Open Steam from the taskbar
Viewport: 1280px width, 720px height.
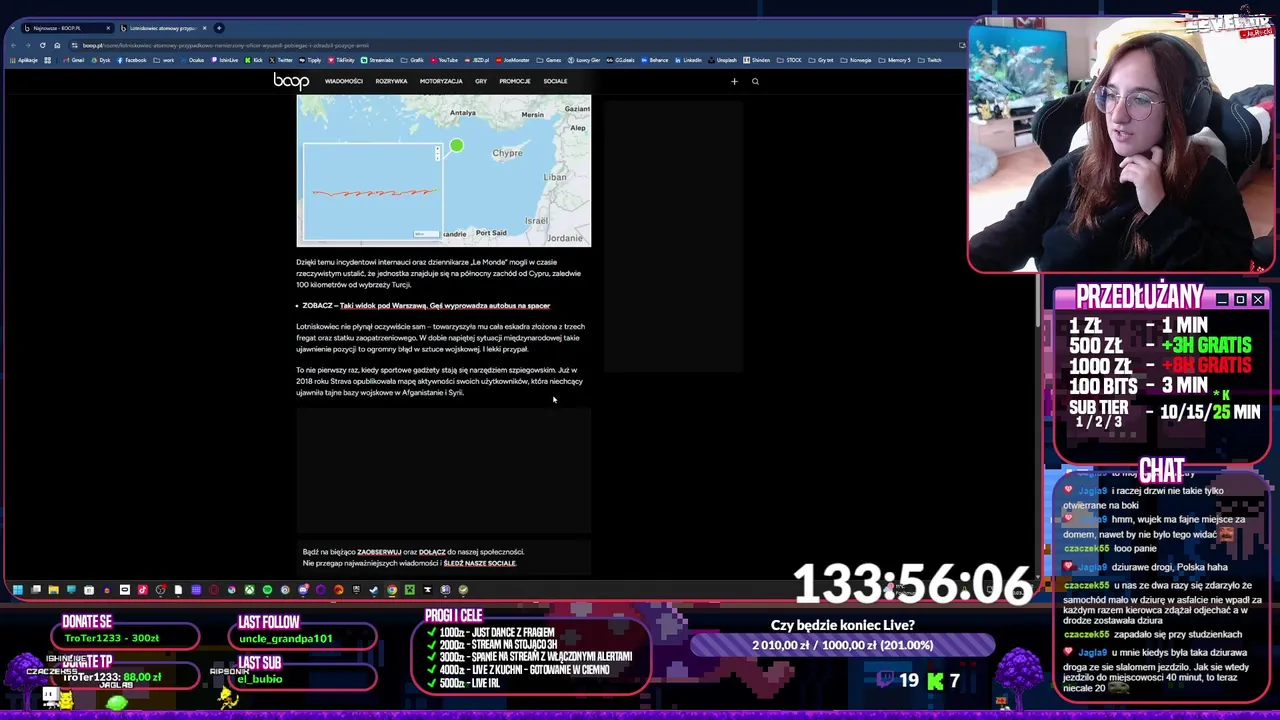tap(374, 590)
